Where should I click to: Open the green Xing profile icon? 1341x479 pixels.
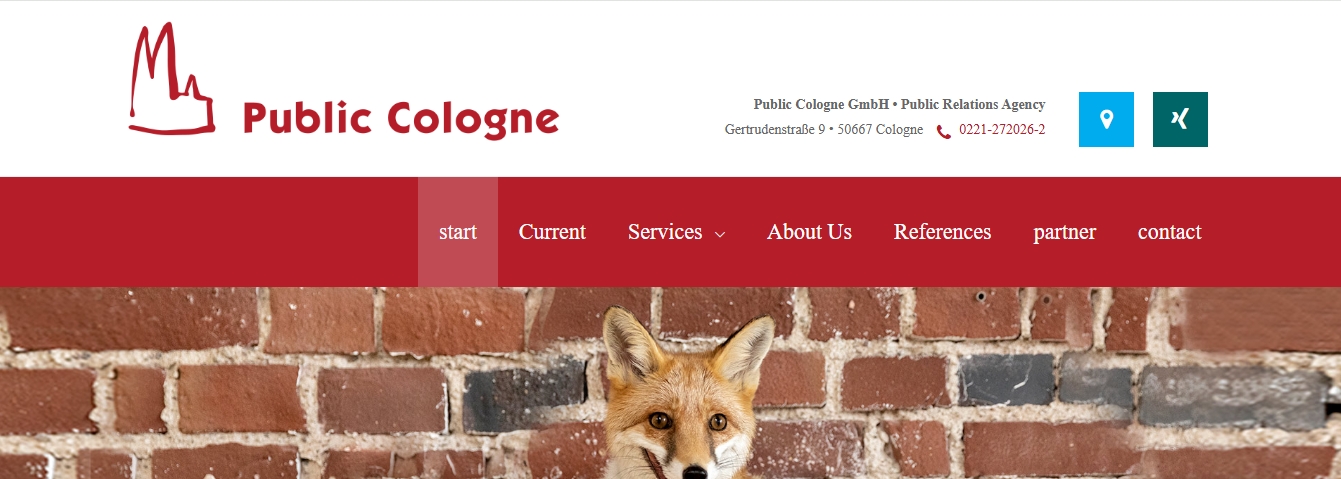point(1180,119)
